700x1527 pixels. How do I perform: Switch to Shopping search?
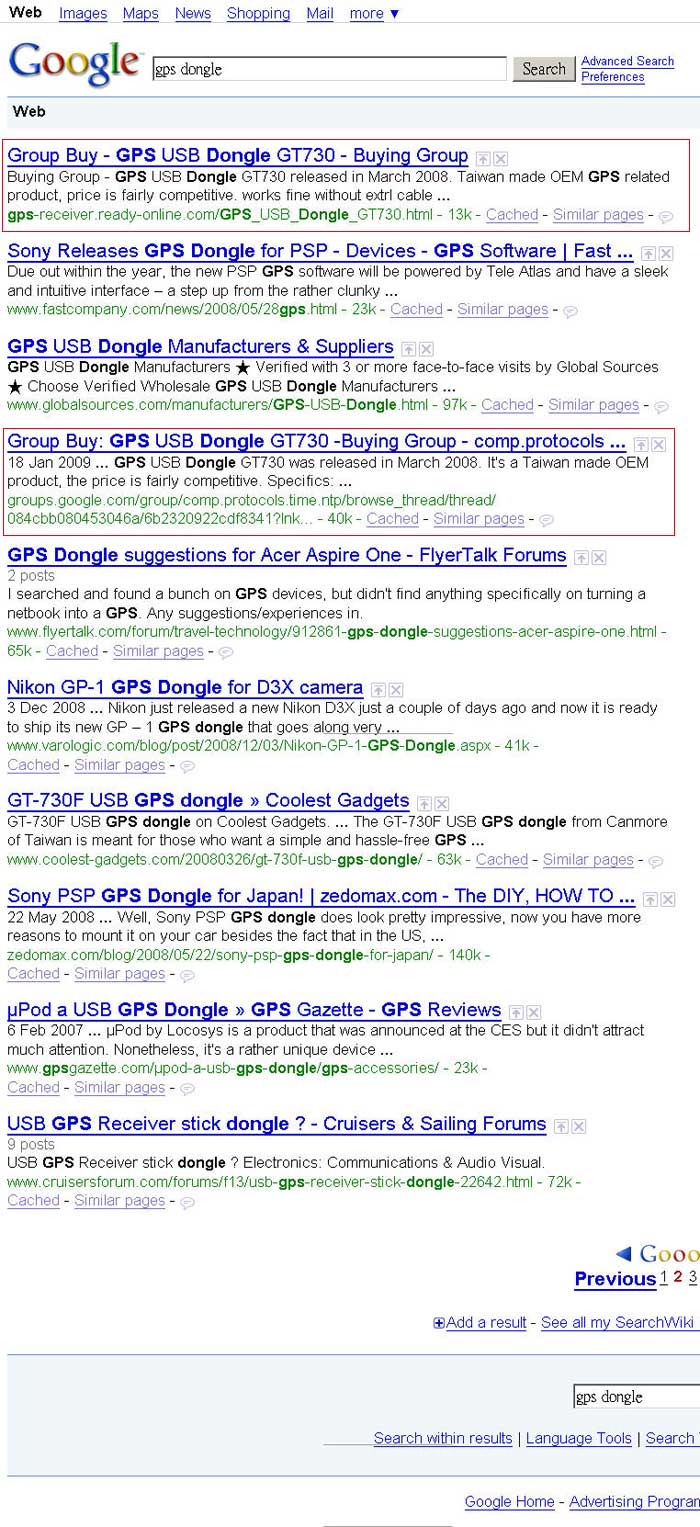tap(258, 13)
